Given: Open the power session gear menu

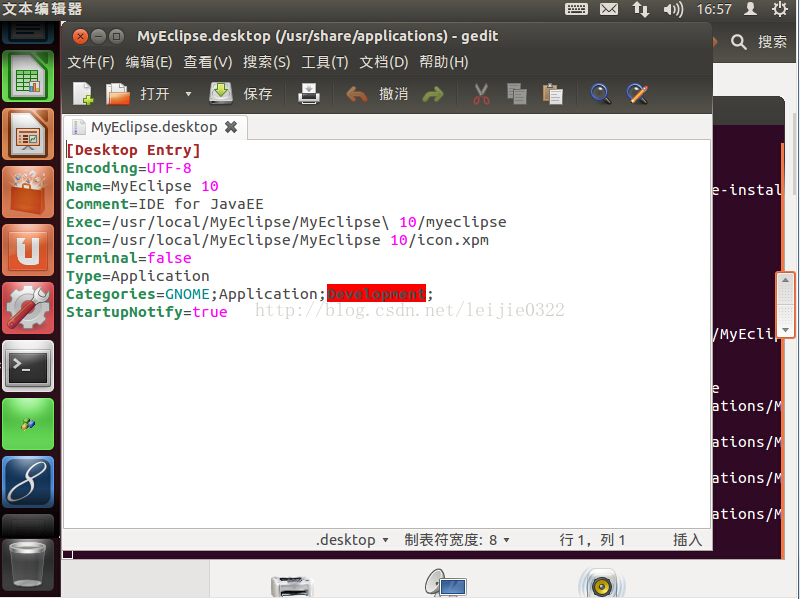Looking at the screenshot, I should pyautogui.click(x=780, y=9).
